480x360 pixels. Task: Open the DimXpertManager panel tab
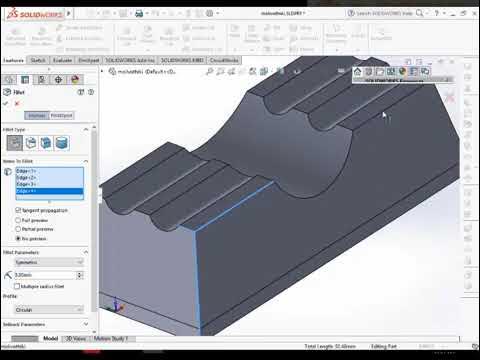[x=58, y=80]
